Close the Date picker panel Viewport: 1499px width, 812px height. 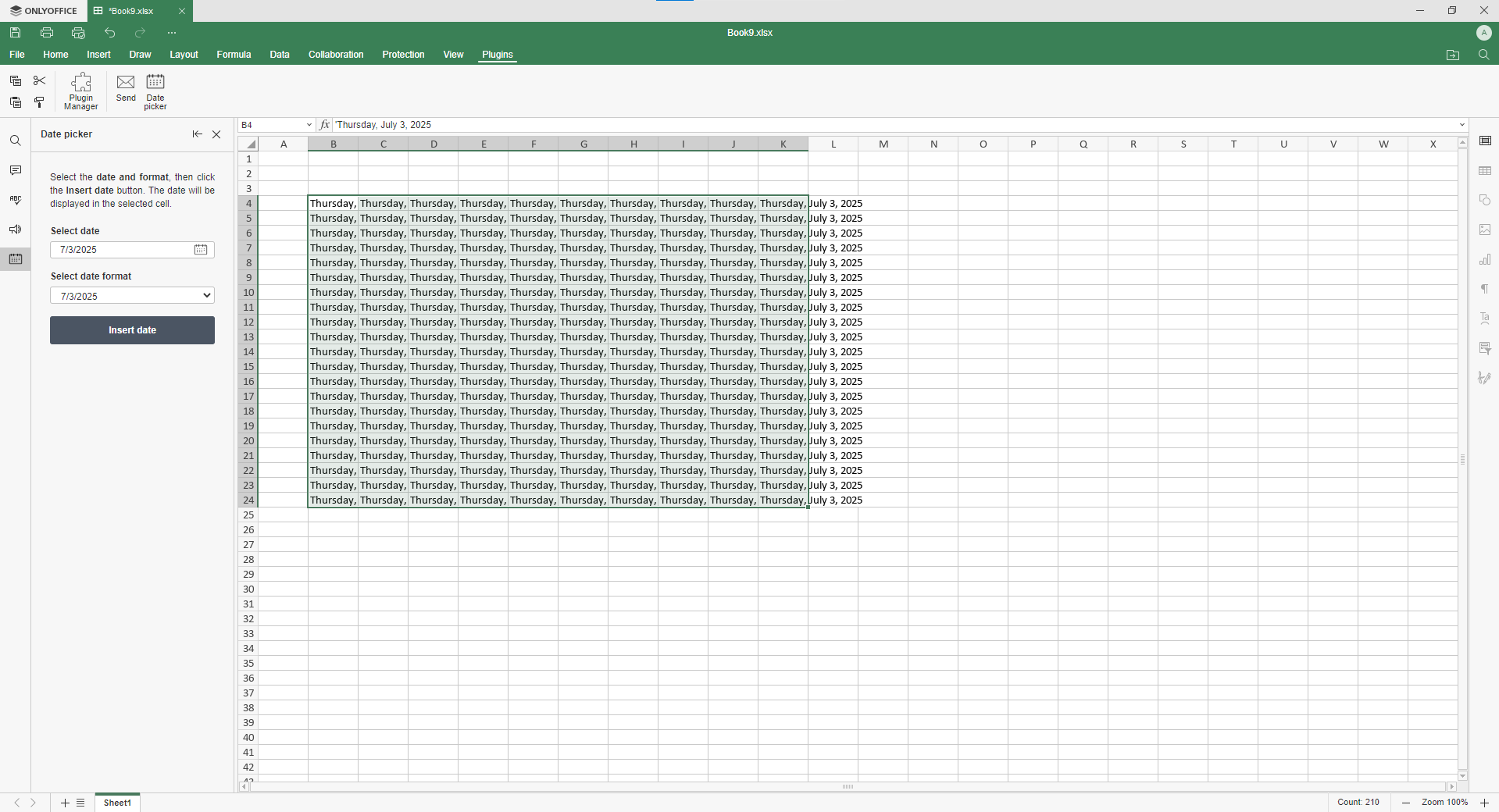pyautogui.click(x=216, y=134)
